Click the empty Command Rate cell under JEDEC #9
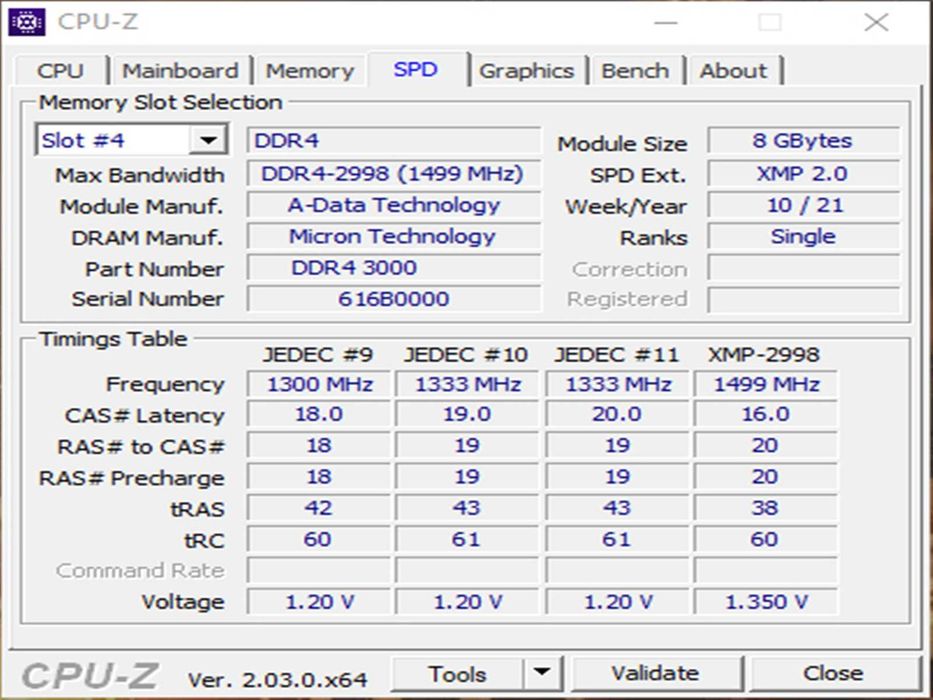 point(319,571)
